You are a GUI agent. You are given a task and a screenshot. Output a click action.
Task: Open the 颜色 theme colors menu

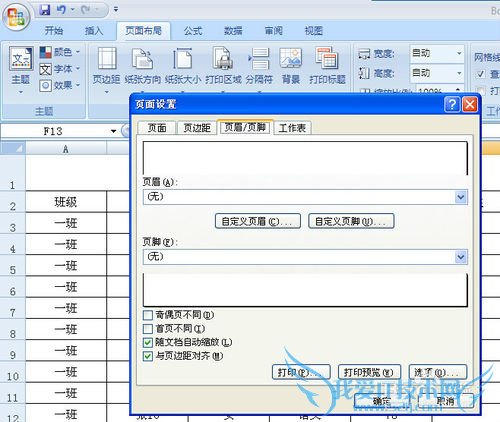click(x=60, y=52)
